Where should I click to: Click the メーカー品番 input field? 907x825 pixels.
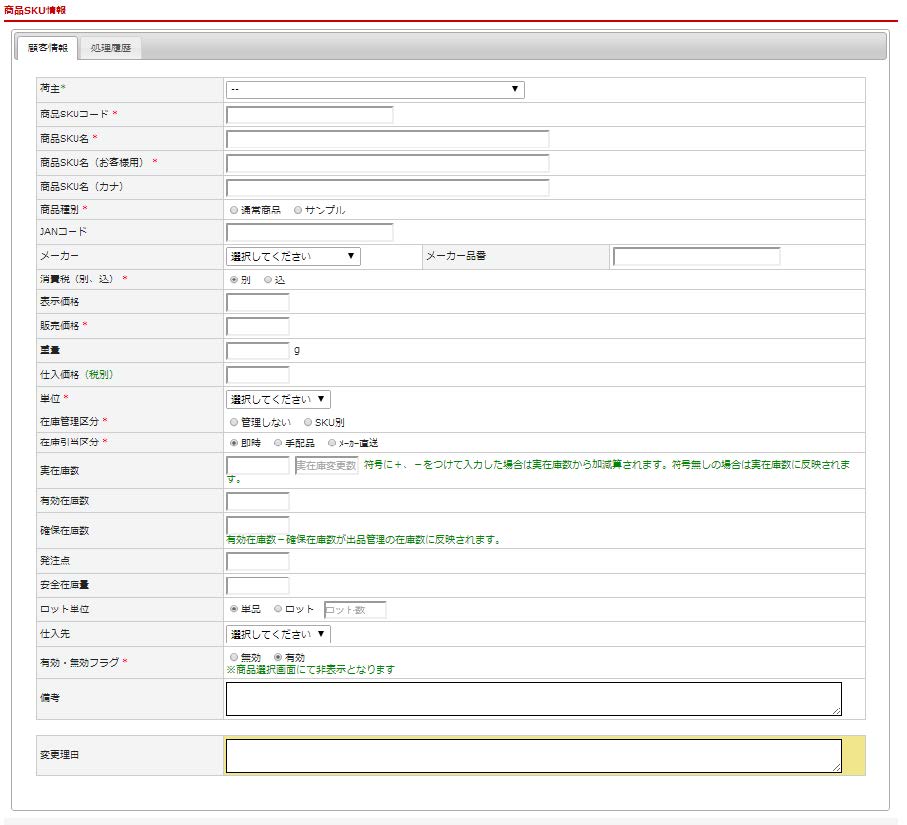pyautogui.click(x=696, y=257)
